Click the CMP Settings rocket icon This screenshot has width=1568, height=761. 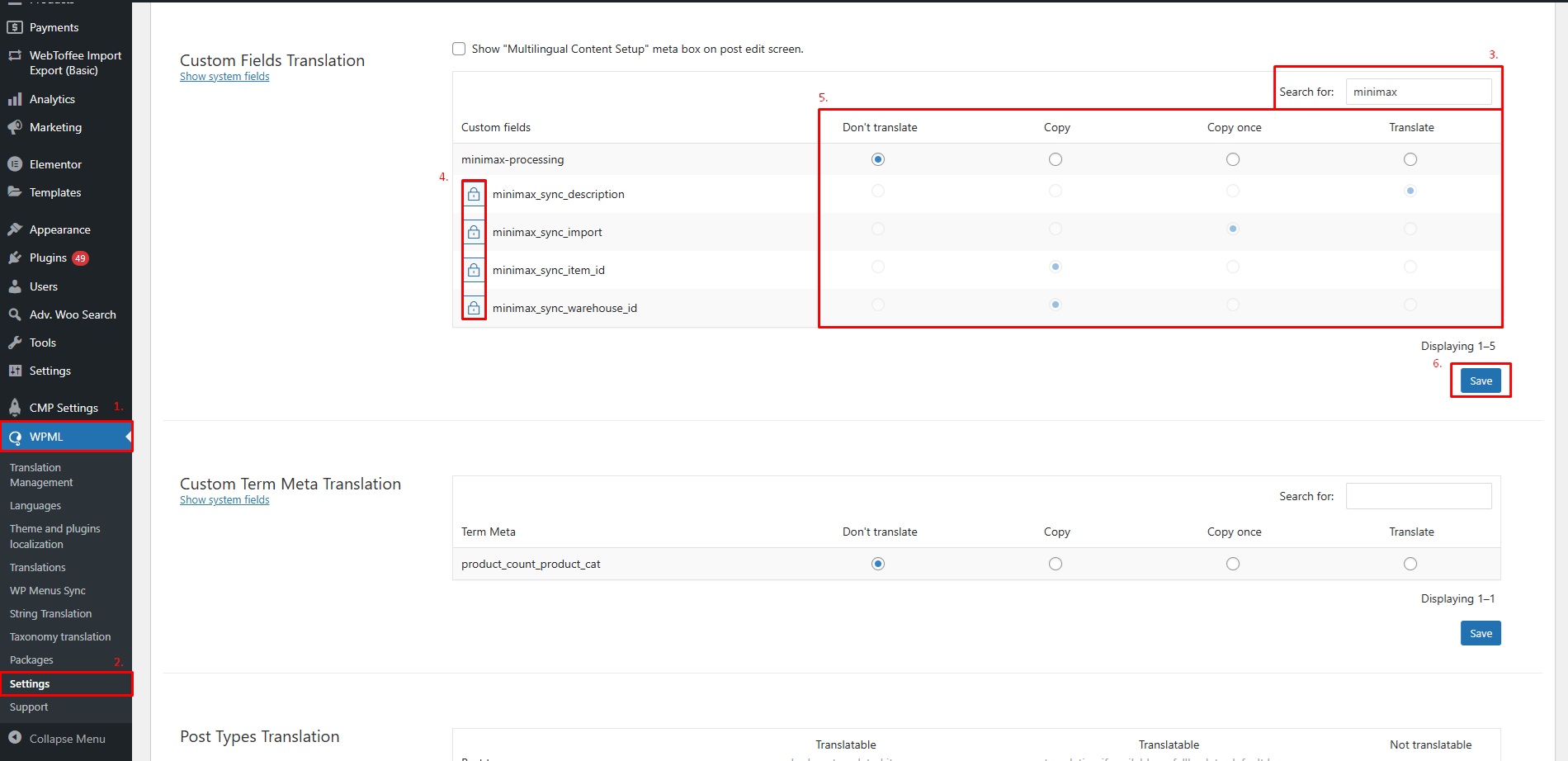pyautogui.click(x=15, y=407)
